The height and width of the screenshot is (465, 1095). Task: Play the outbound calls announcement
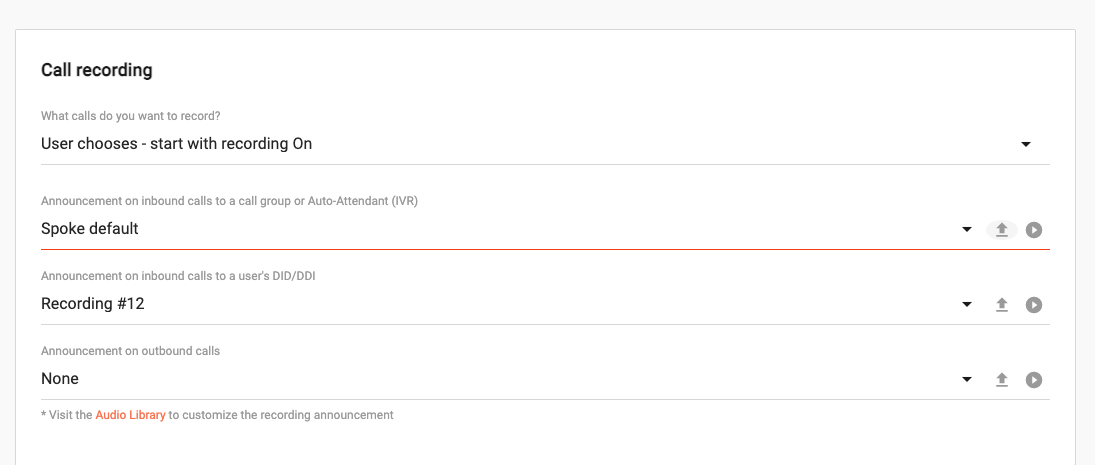pyautogui.click(x=1034, y=380)
